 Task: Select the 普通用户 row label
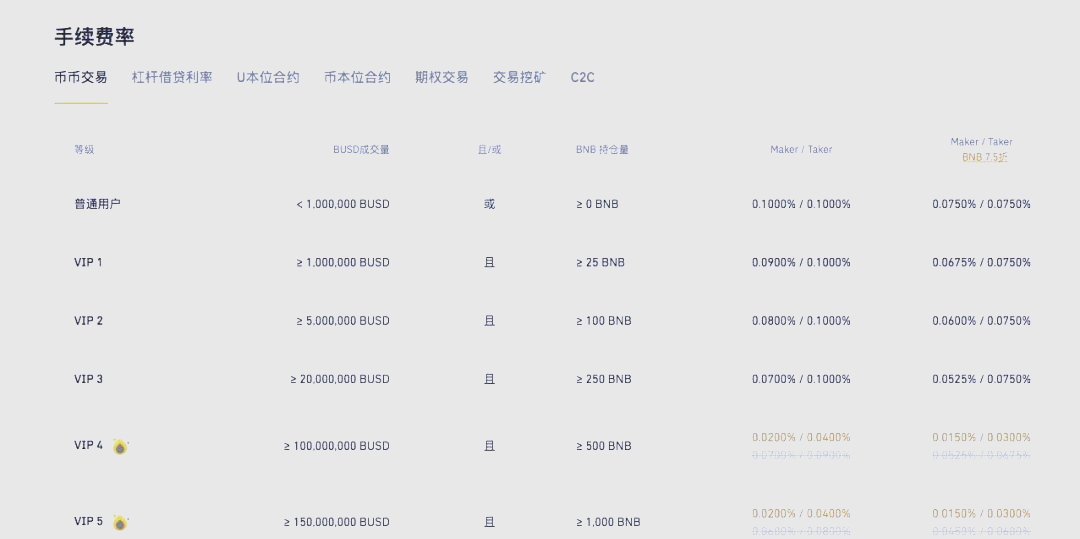[x=97, y=204]
